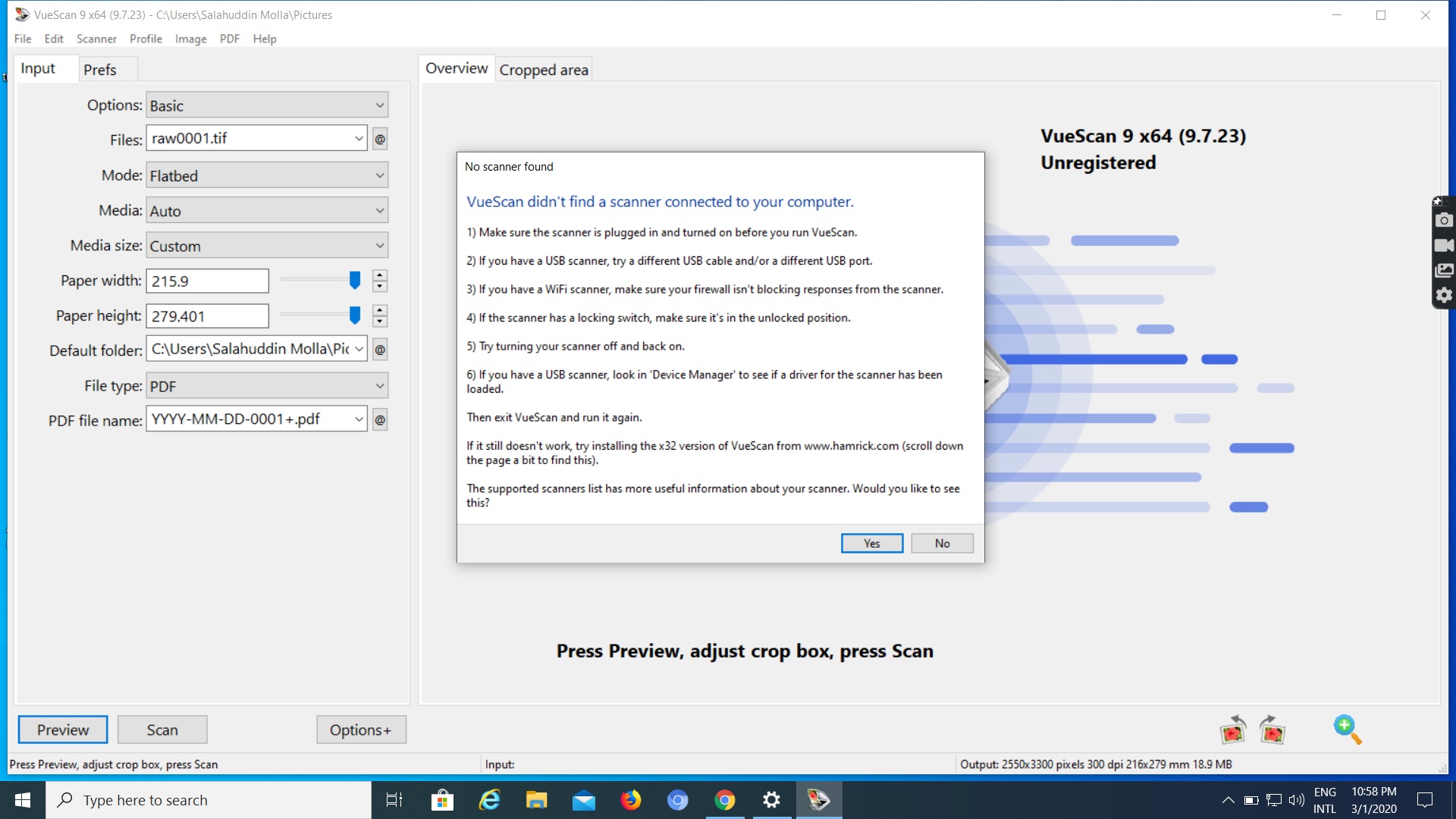
Task: Edit the Paper width input field
Action: pyautogui.click(x=207, y=281)
